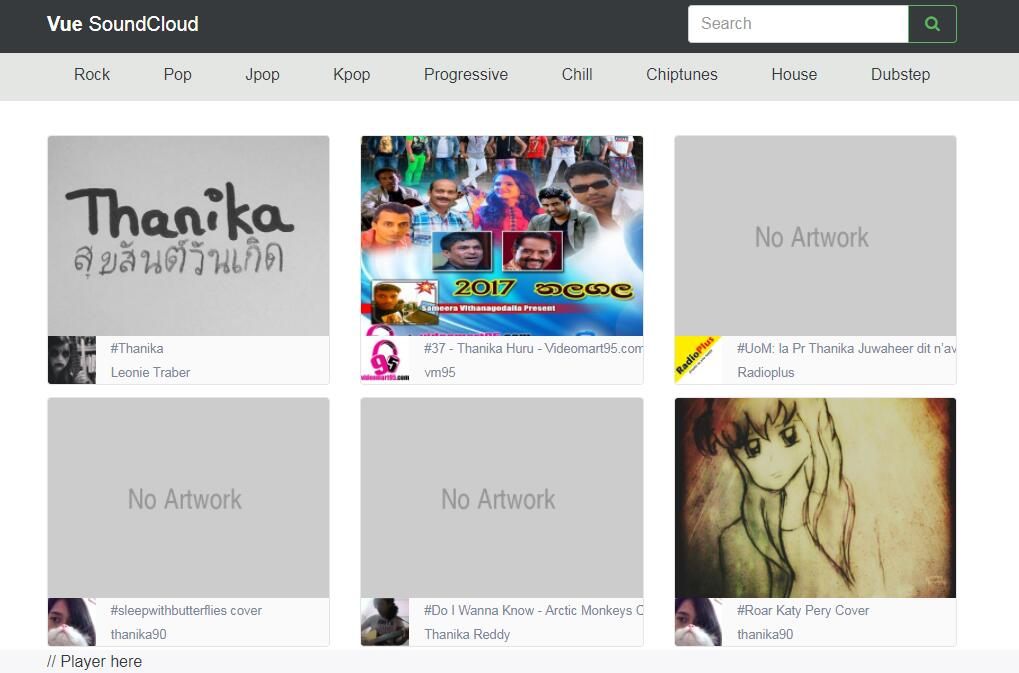Click Thanika Reddy's guitar avatar
This screenshot has height=673, width=1019.
pyautogui.click(x=385, y=622)
